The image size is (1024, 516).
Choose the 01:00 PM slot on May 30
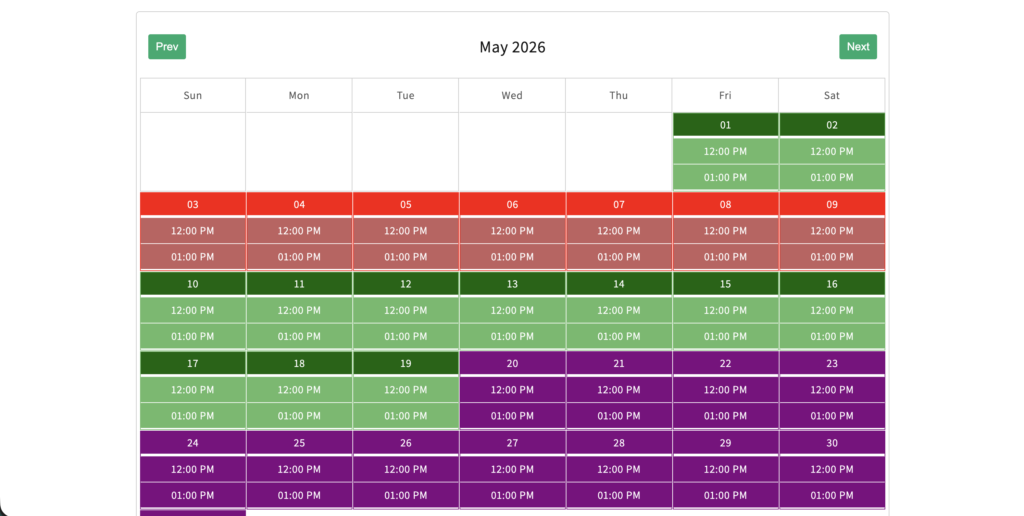pos(831,495)
